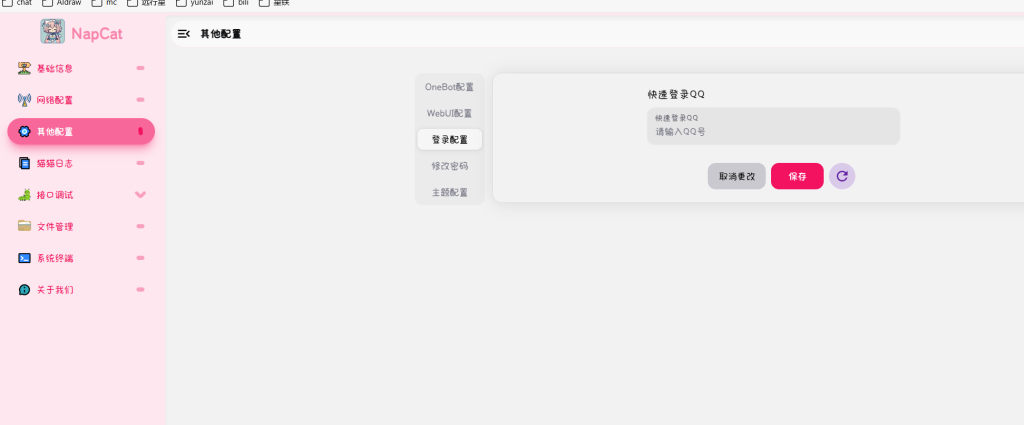Click the 取消更改 button
Viewport: 1024px width, 425px height.
(736, 176)
